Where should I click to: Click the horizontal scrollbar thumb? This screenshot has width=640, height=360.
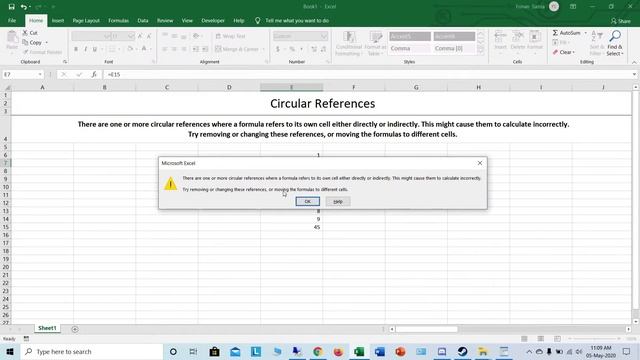coord(427,329)
